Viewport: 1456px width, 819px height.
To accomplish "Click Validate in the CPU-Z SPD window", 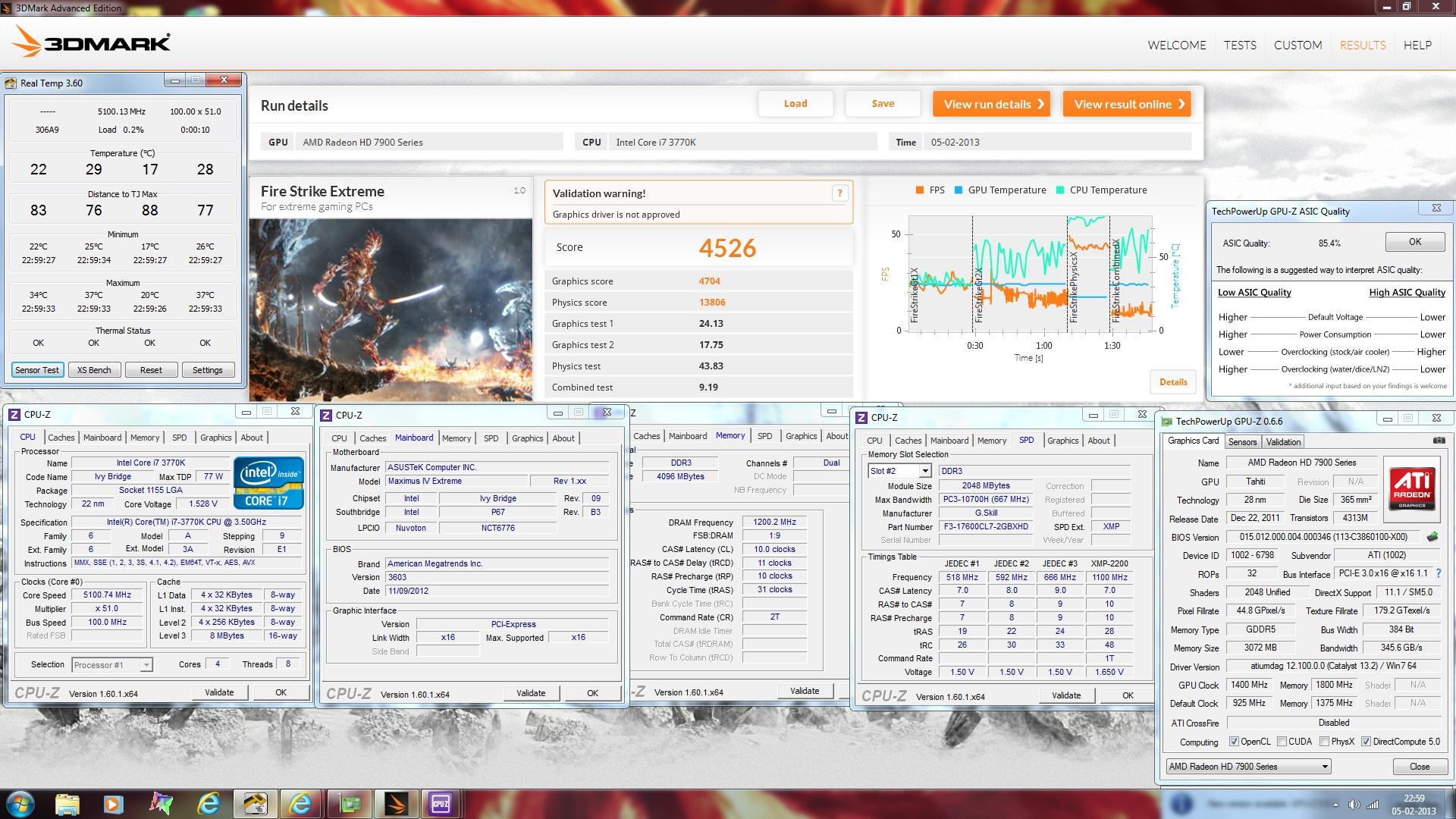I will (1065, 695).
